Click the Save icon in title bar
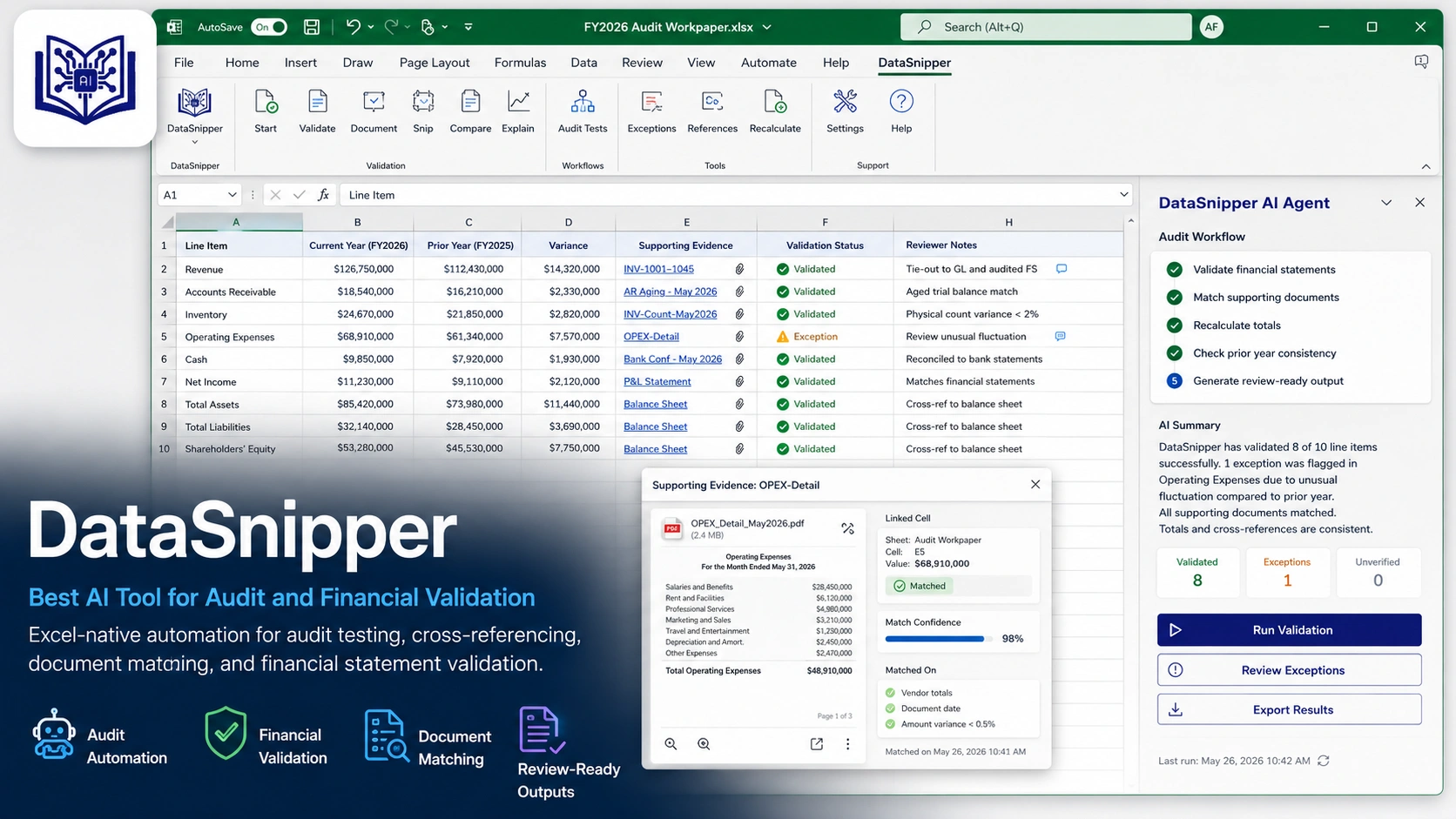The height and width of the screenshot is (819, 1456). pyautogui.click(x=312, y=27)
